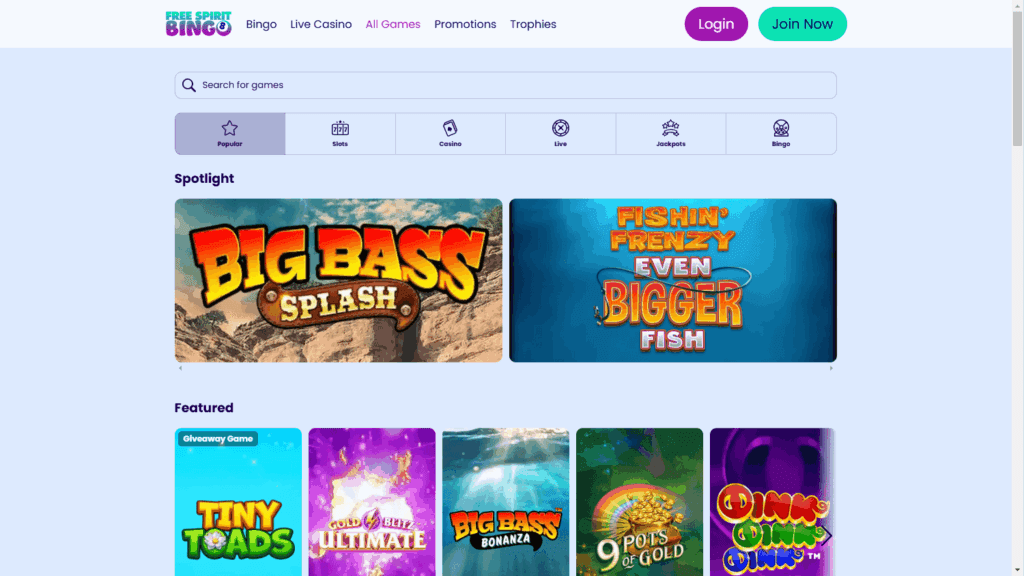This screenshot has height=576, width=1024.
Task: Select the Bingo ball category
Action: pos(781,134)
